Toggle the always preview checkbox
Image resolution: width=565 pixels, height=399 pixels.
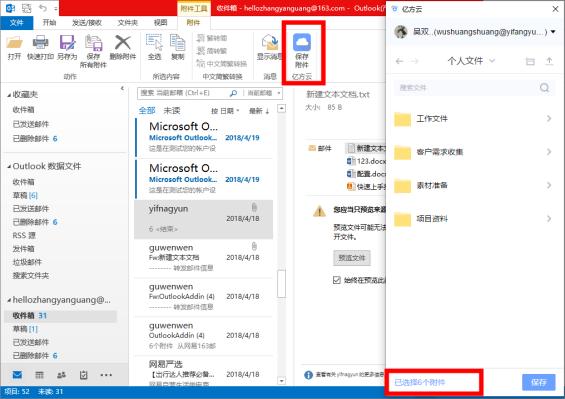(x=337, y=280)
